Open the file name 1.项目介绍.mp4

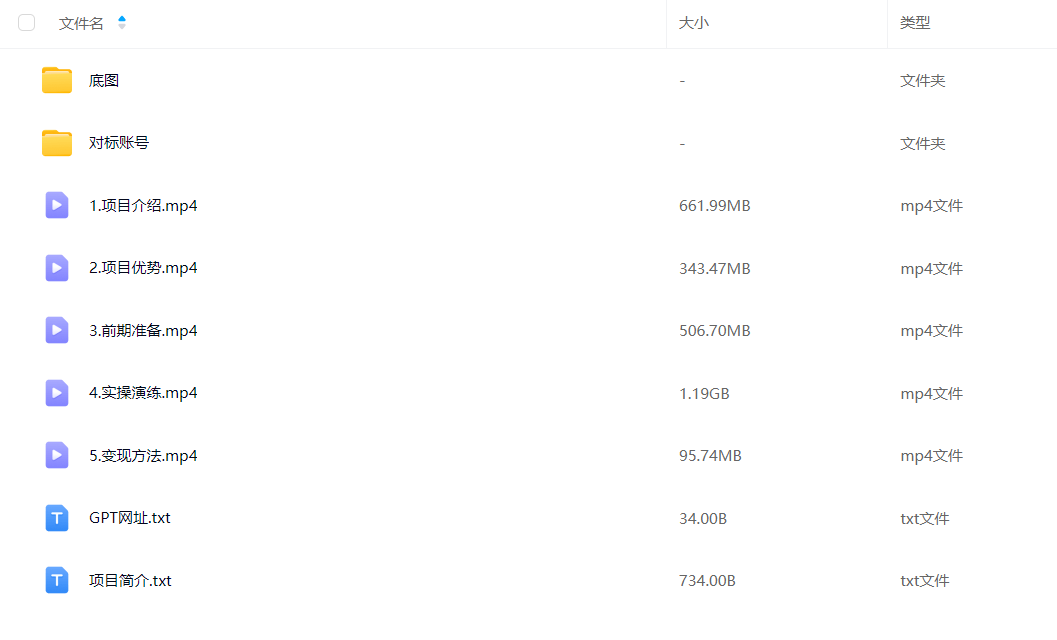143,206
